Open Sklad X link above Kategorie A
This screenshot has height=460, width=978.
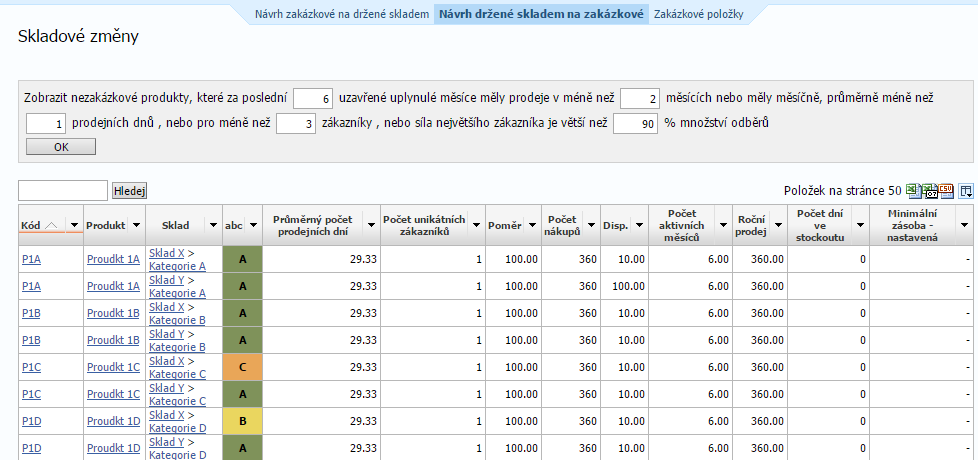(x=167, y=253)
